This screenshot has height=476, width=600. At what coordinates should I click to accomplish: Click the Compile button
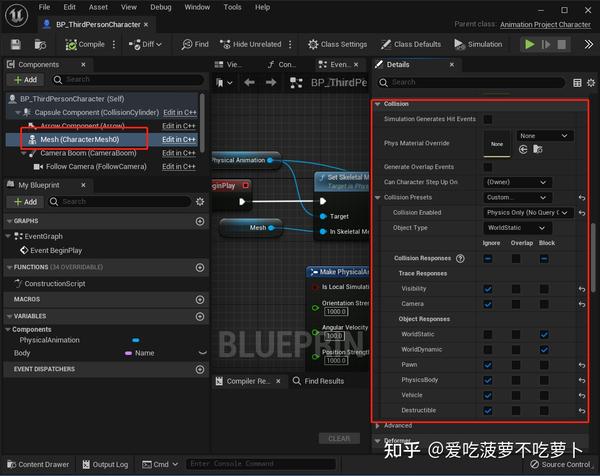85,44
